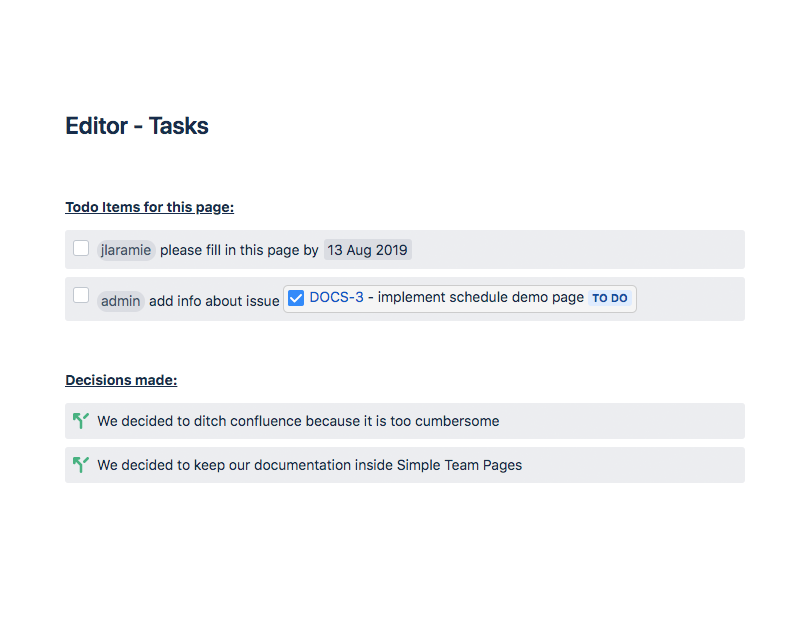
Task: Click 'implement schedule demo page' issue summary
Action: click(x=481, y=297)
